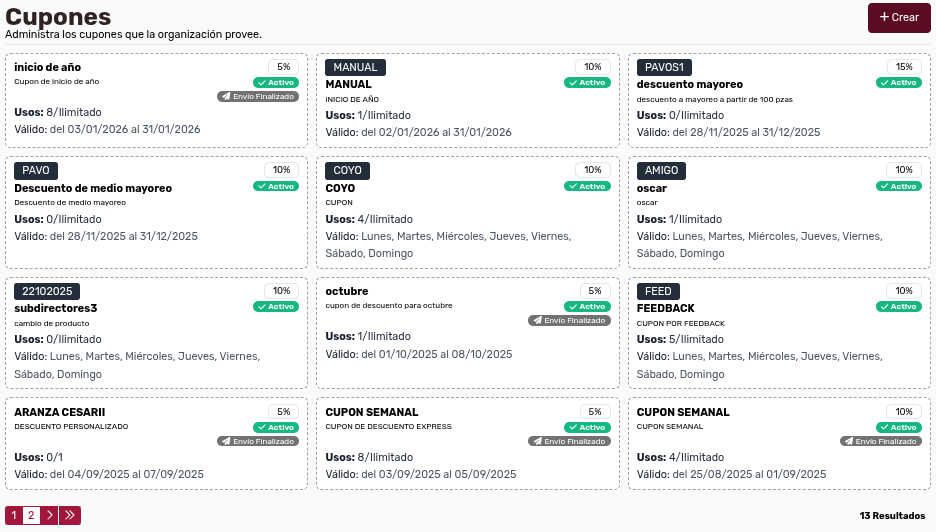Click the AMIGO coupon code tag
This screenshot has height=532, width=936.
point(661,171)
